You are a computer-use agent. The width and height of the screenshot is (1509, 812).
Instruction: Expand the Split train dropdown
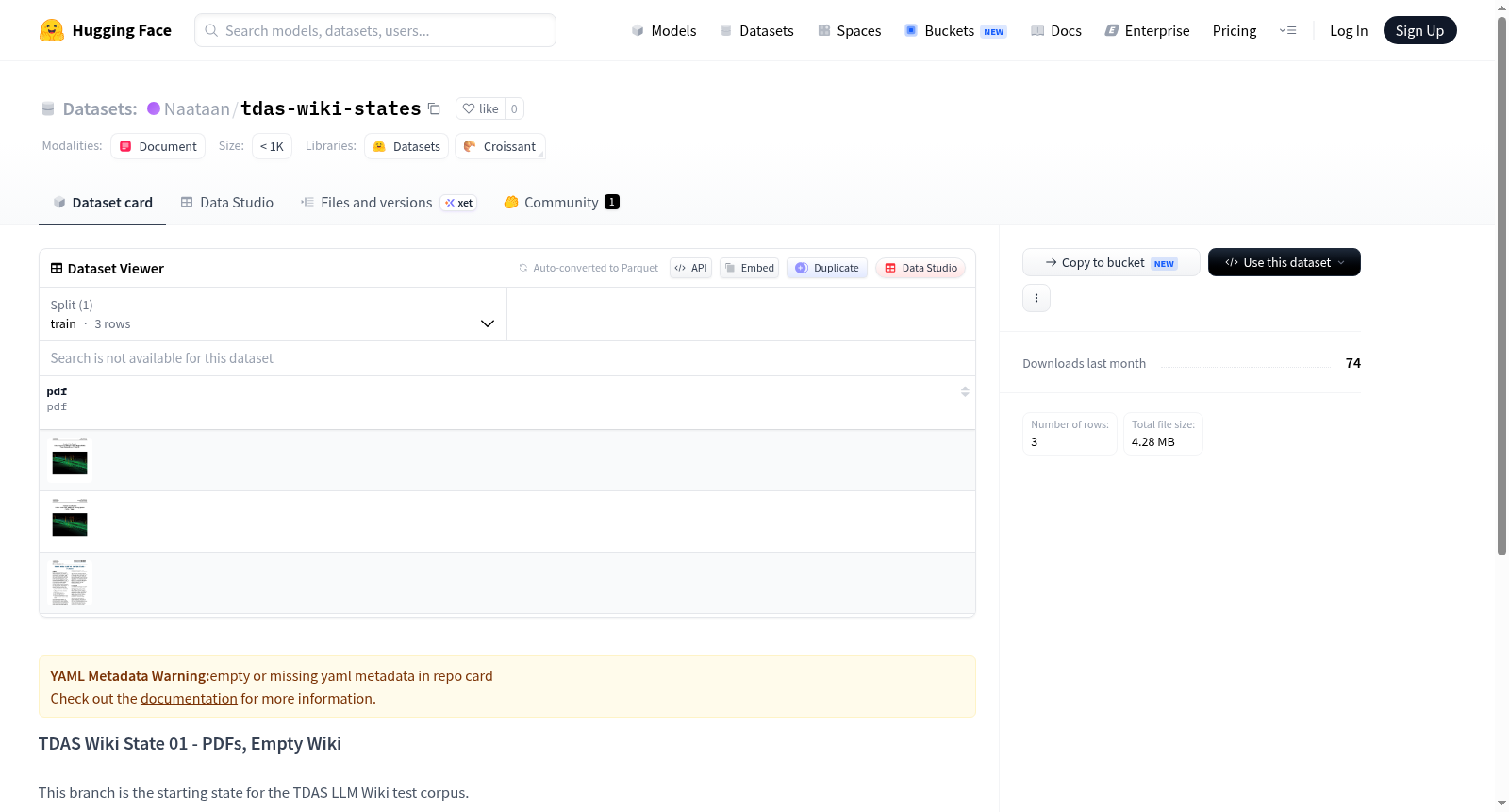273,314
